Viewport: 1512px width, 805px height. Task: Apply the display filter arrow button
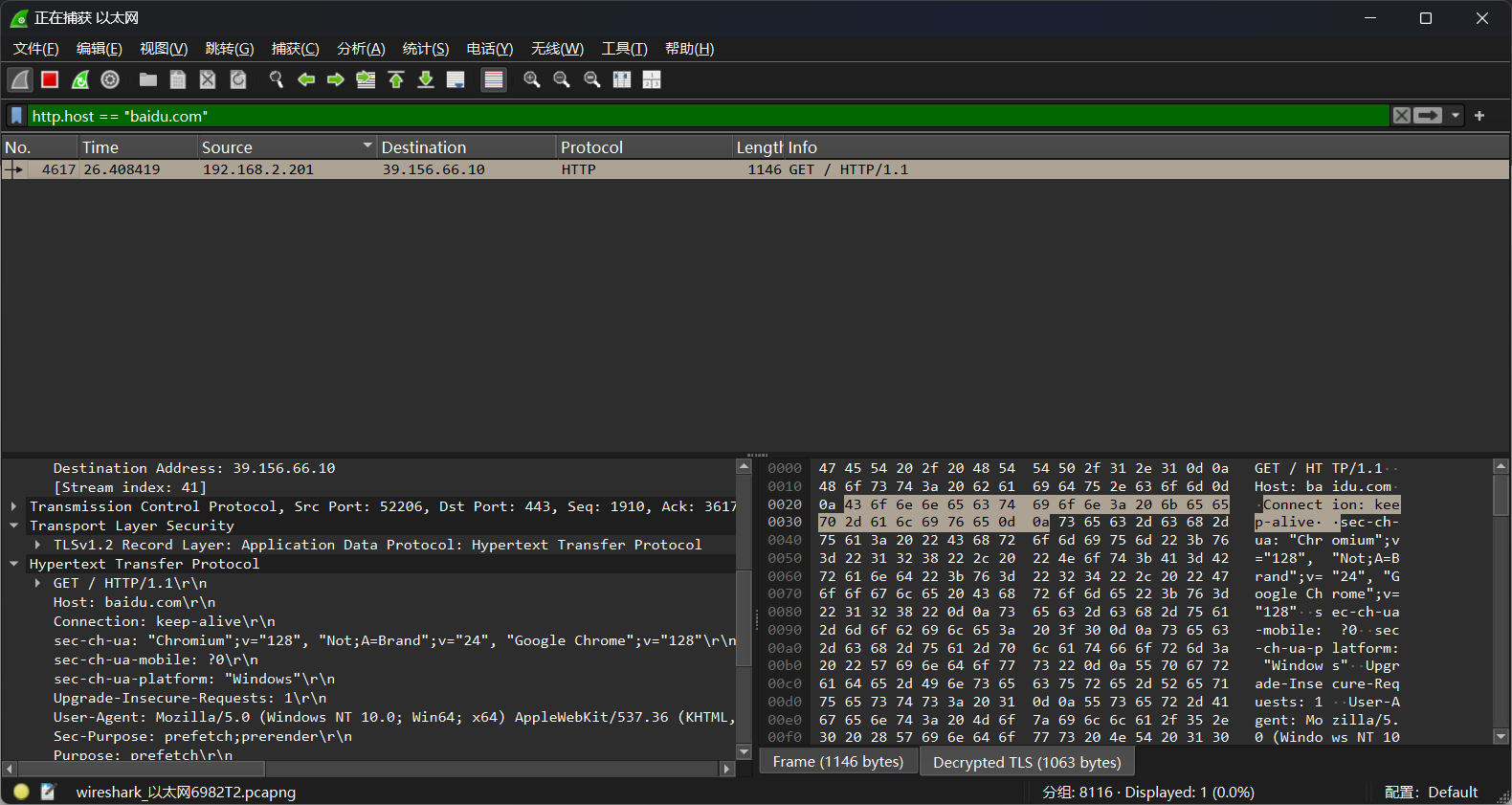pos(1428,116)
